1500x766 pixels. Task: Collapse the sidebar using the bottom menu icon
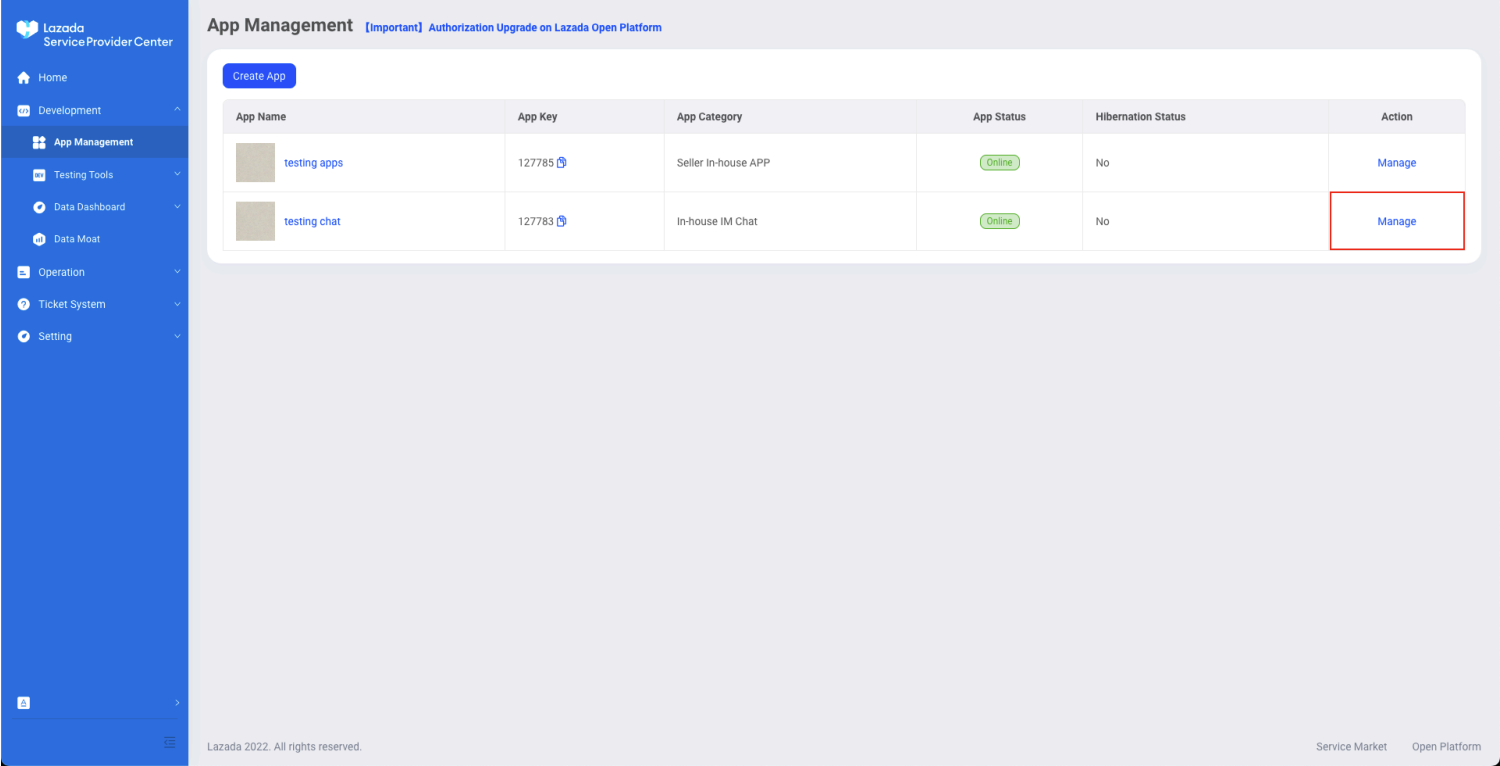click(x=169, y=742)
